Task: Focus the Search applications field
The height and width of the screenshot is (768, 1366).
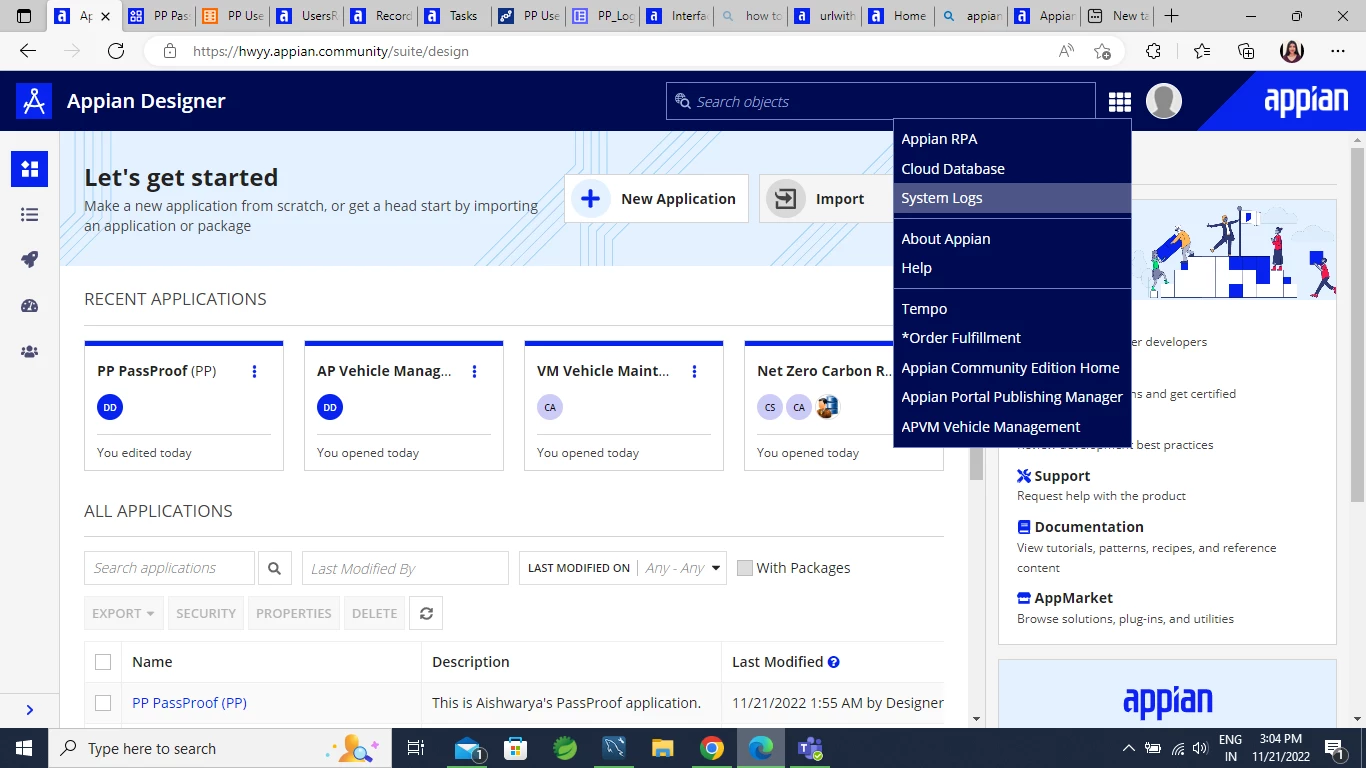Action: point(169,568)
